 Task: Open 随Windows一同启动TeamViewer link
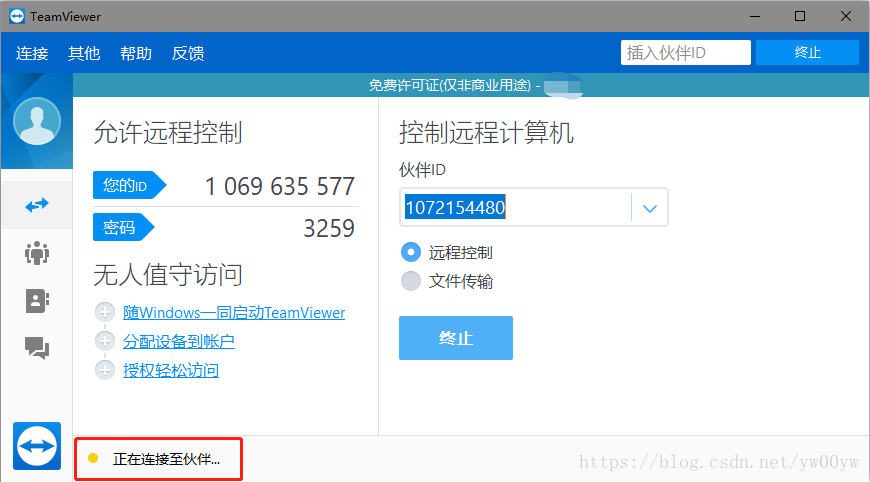(234, 313)
